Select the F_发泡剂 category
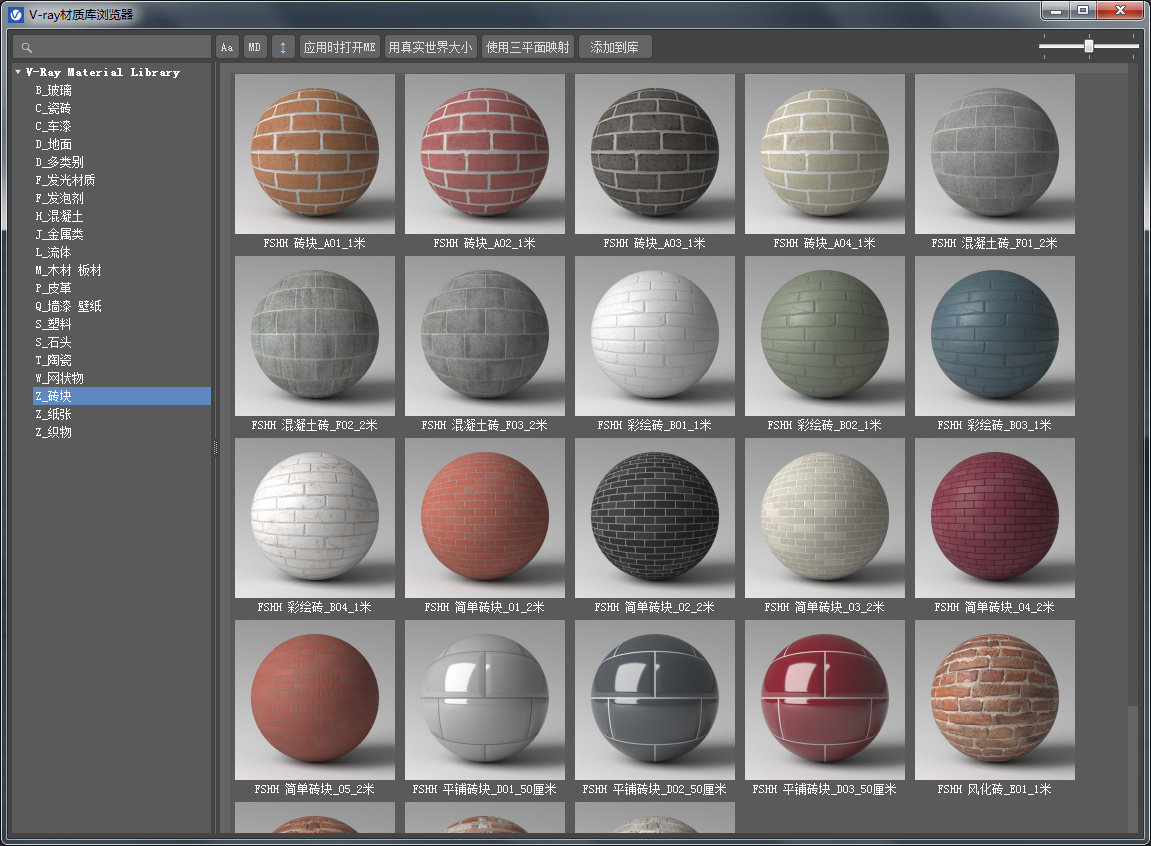 tap(59, 198)
